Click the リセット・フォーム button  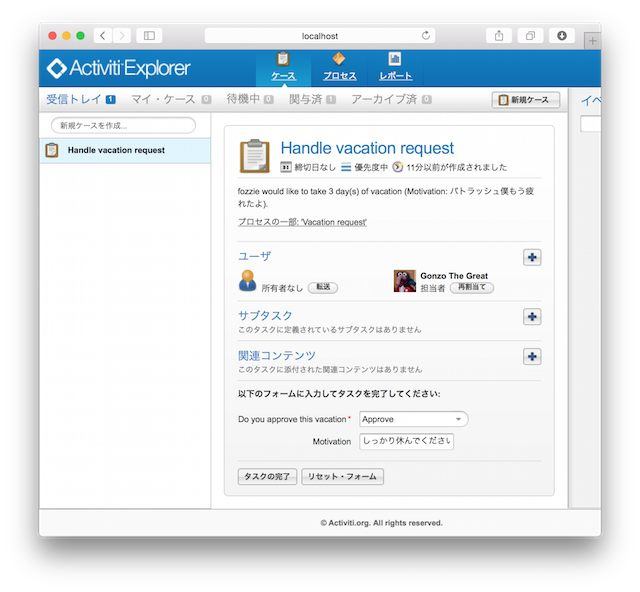pyautogui.click(x=342, y=477)
